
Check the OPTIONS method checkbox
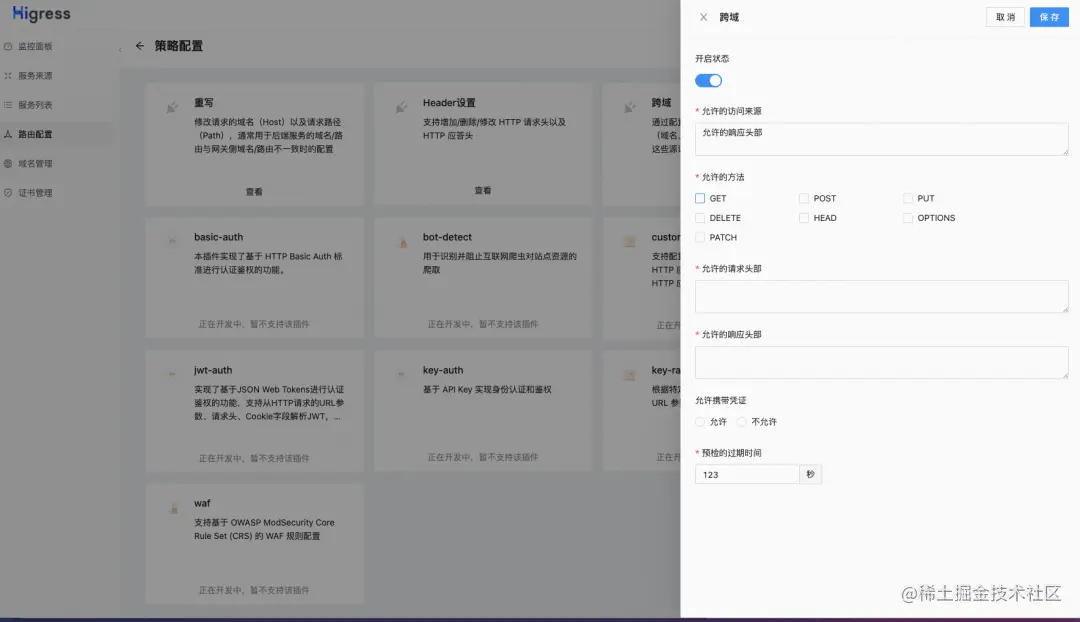[x=908, y=218]
